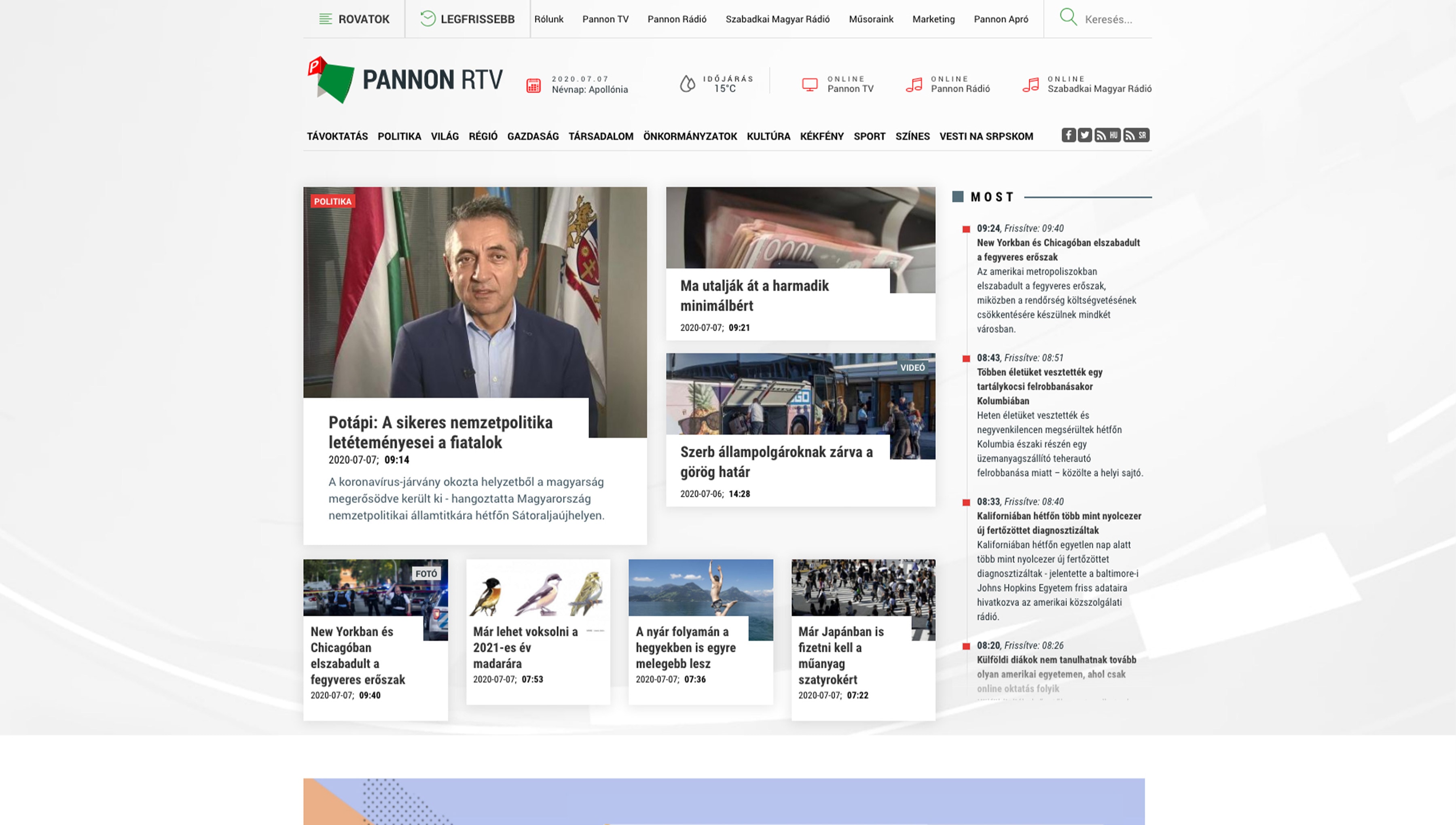1456x825 pixels.
Task: Select the POLITIKA category in main menu
Action: tap(400, 136)
